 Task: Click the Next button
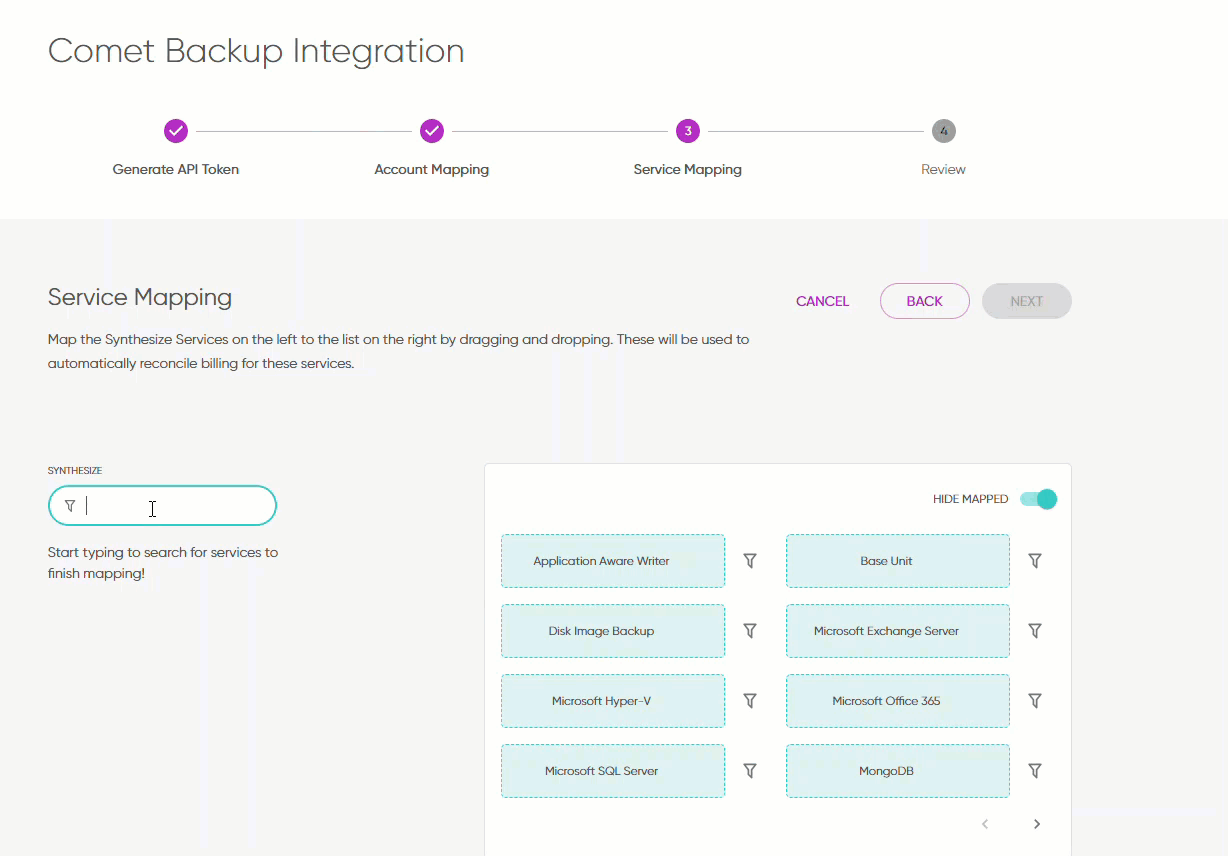pyautogui.click(x=1027, y=301)
